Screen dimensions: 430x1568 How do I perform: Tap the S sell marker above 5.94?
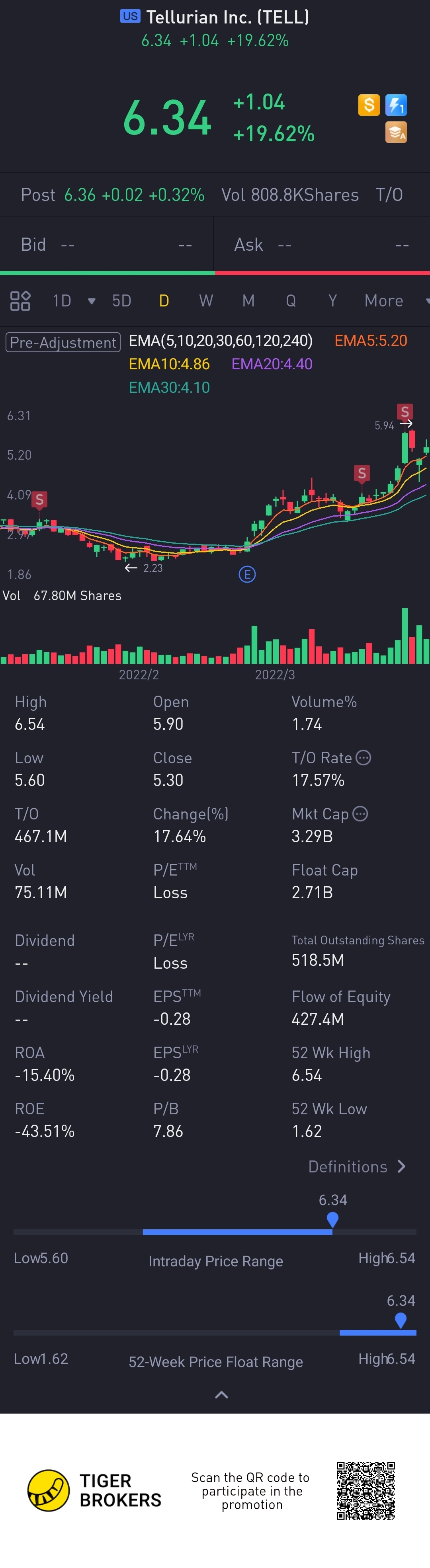405,412
